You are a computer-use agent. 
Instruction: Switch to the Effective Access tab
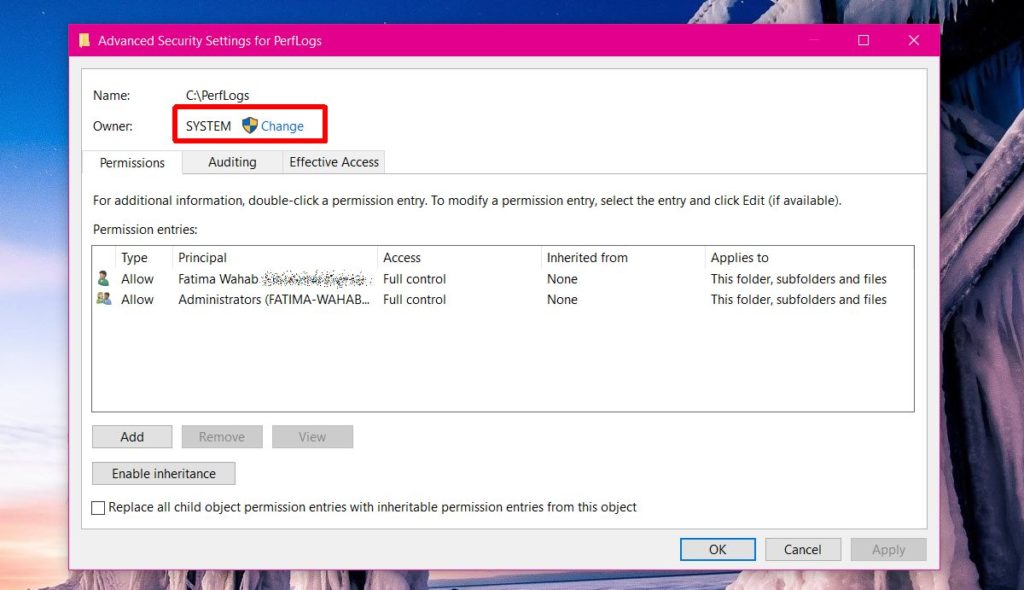tap(333, 162)
